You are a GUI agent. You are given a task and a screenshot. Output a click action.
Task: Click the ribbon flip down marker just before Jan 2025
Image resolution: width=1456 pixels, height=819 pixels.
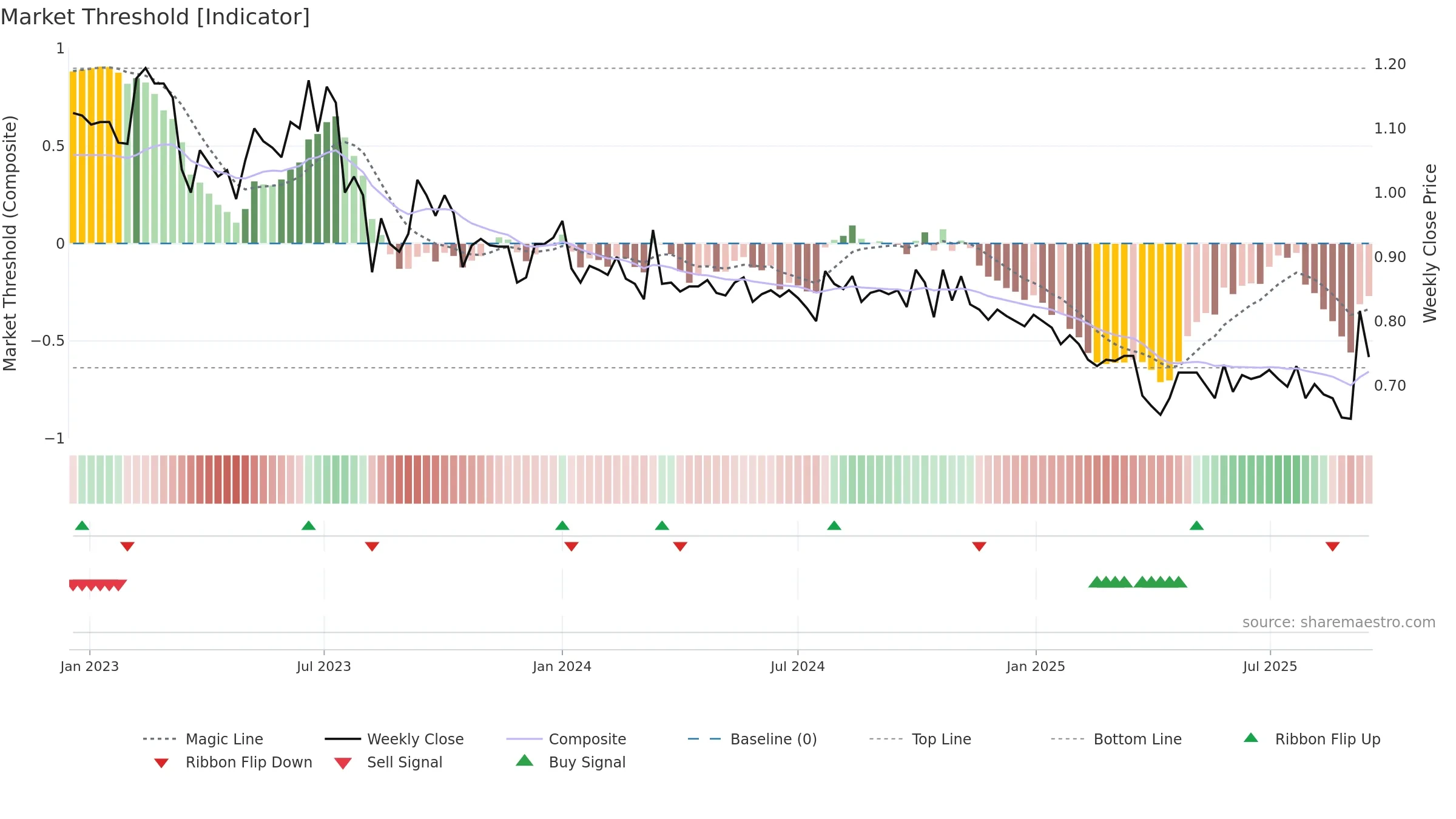coord(979,547)
